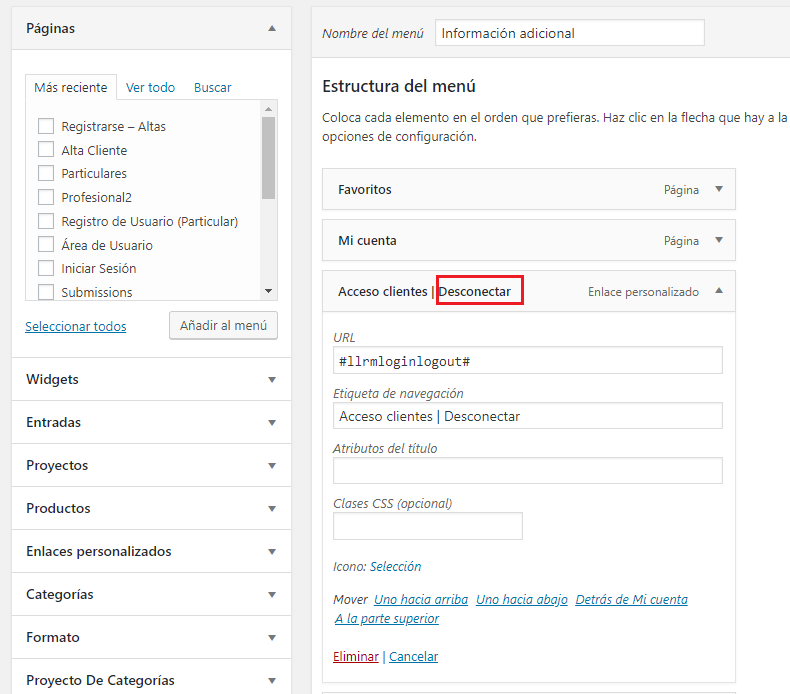The height and width of the screenshot is (694, 790).
Task: Expand the Enlaces personalizados section
Action: point(151,551)
